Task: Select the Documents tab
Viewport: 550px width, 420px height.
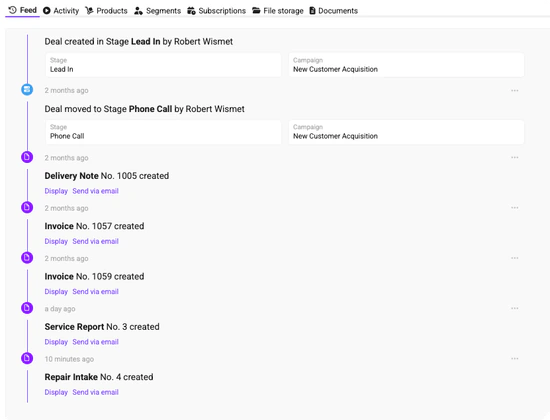Action: click(x=334, y=11)
